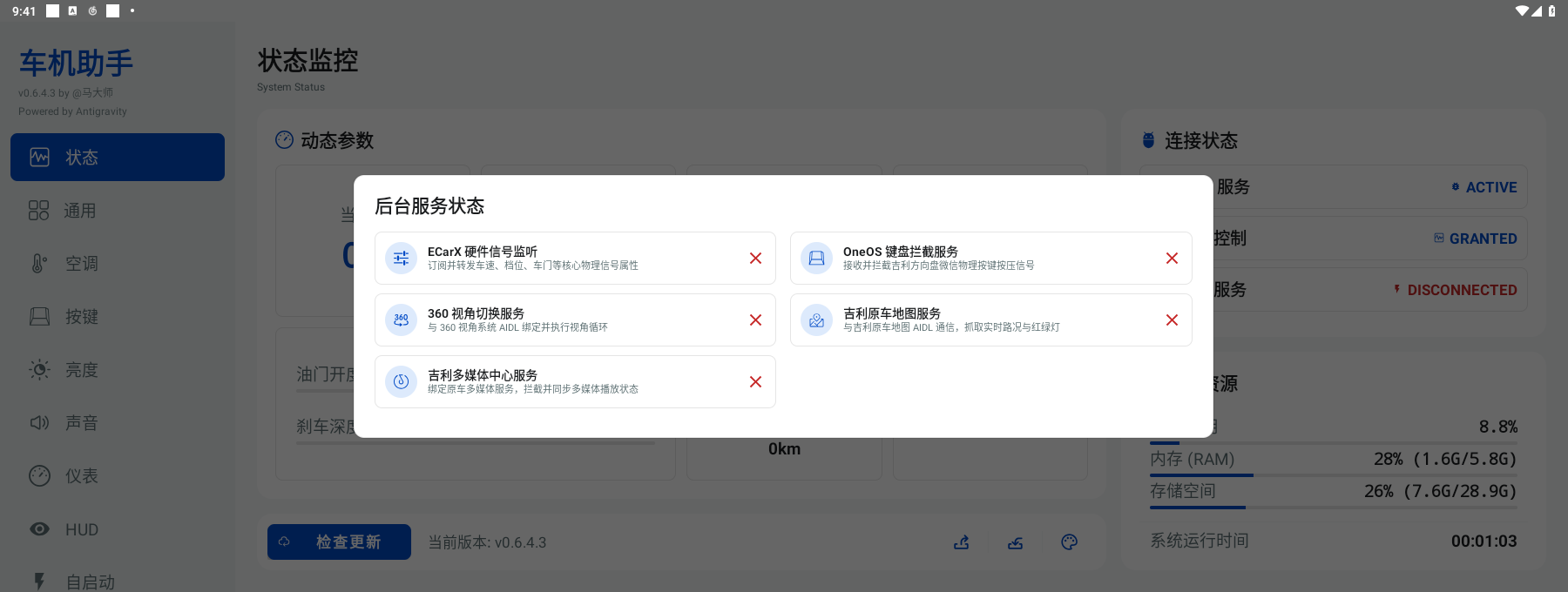1568x592 pixels.
Task: Click red X status for 360 视角切换服务
Action: click(x=755, y=320)
